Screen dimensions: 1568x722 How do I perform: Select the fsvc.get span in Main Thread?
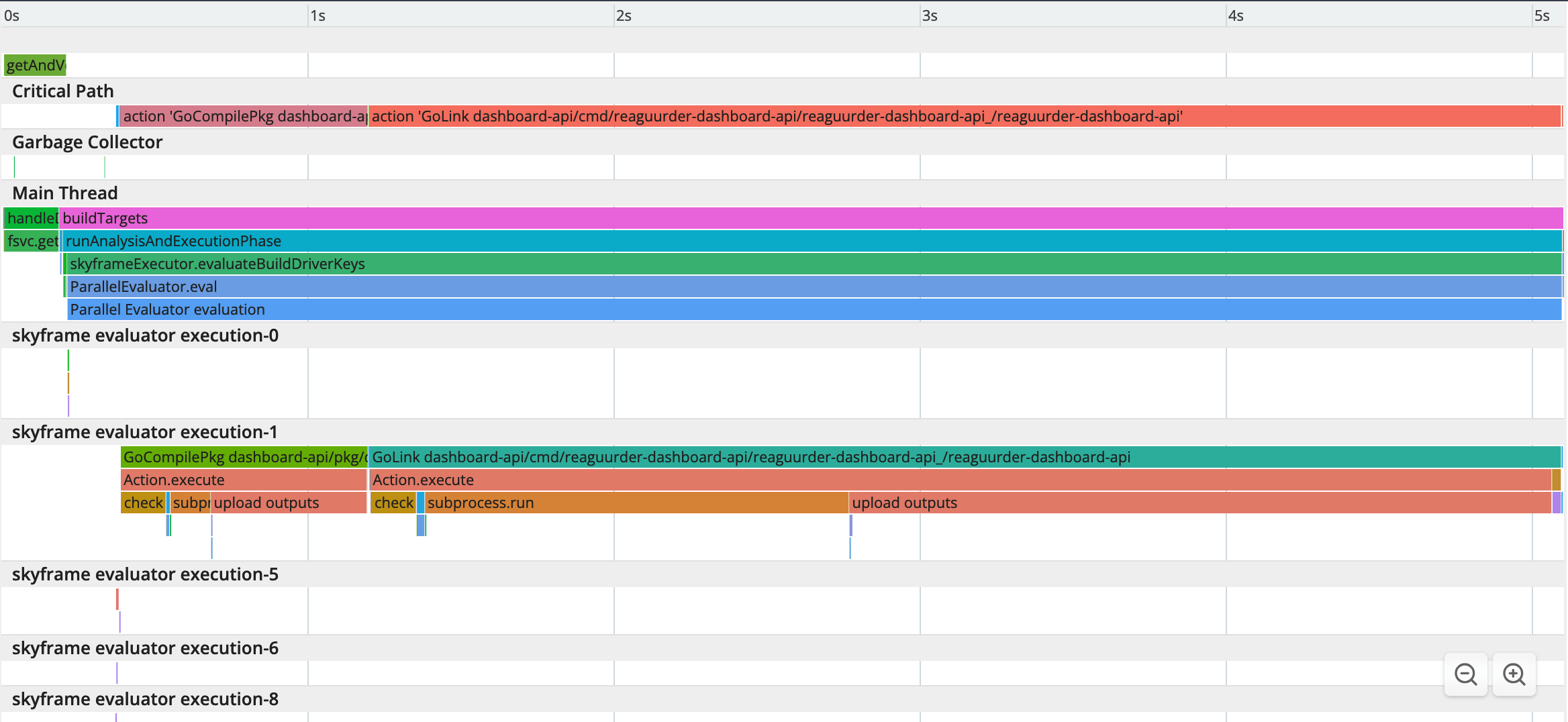point(32,241)
